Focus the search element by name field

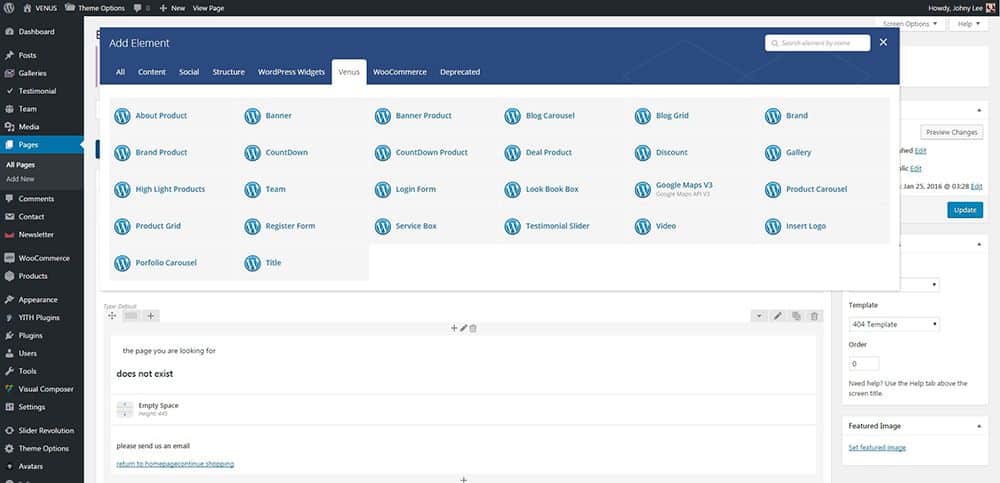818,43
